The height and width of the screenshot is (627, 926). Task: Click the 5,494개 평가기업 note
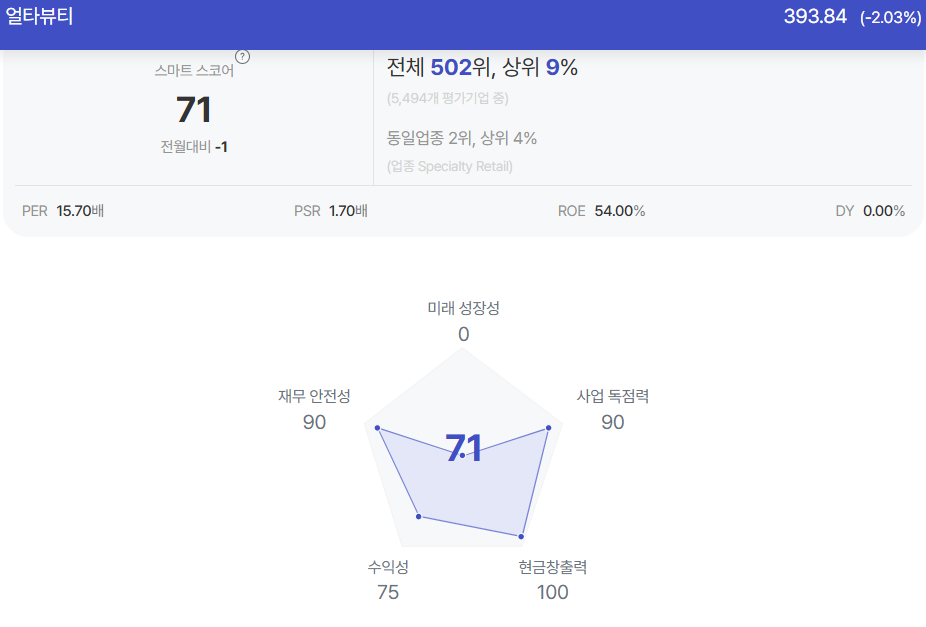pos(447,98)
